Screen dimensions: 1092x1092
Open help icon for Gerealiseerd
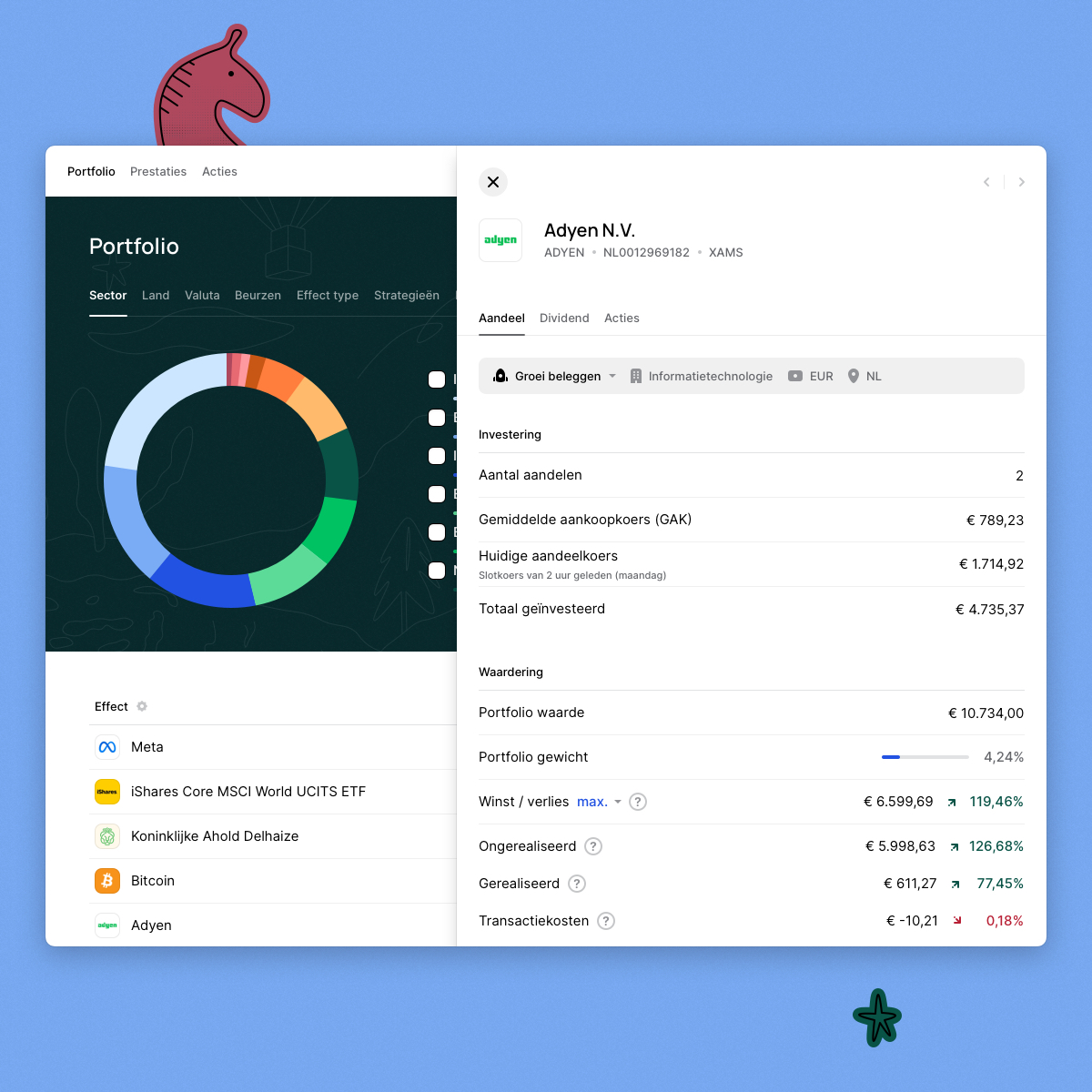pos(577,884)
